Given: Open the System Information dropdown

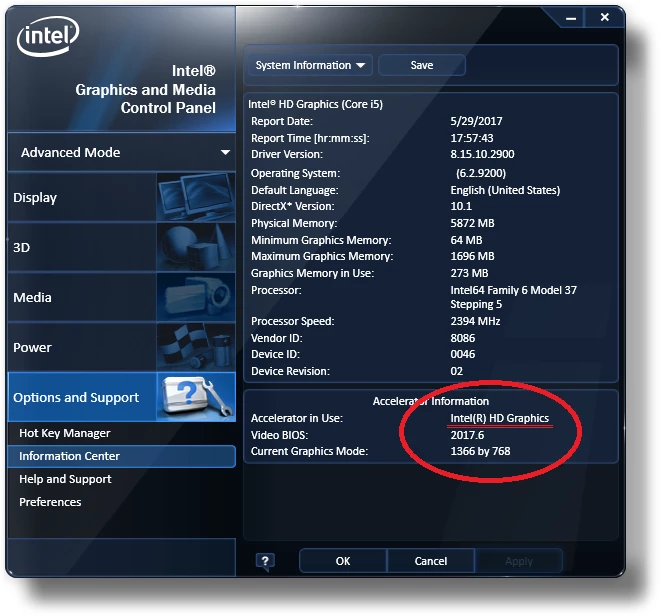Looking at the screenshot, I should pyautogui.click(x=310, y=65).
